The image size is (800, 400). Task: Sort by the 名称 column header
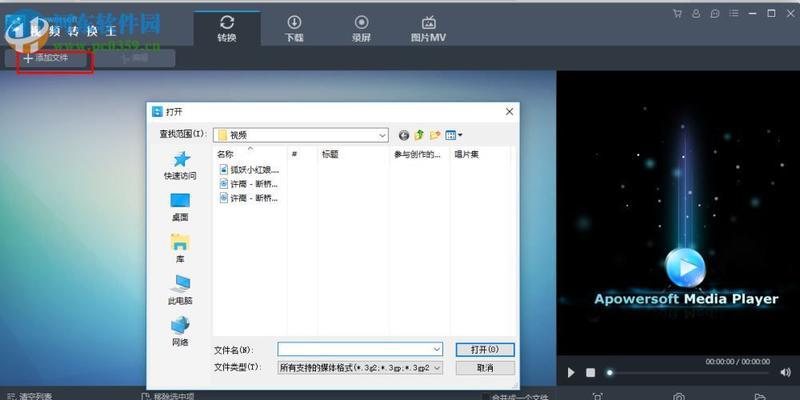coord(250,154)
